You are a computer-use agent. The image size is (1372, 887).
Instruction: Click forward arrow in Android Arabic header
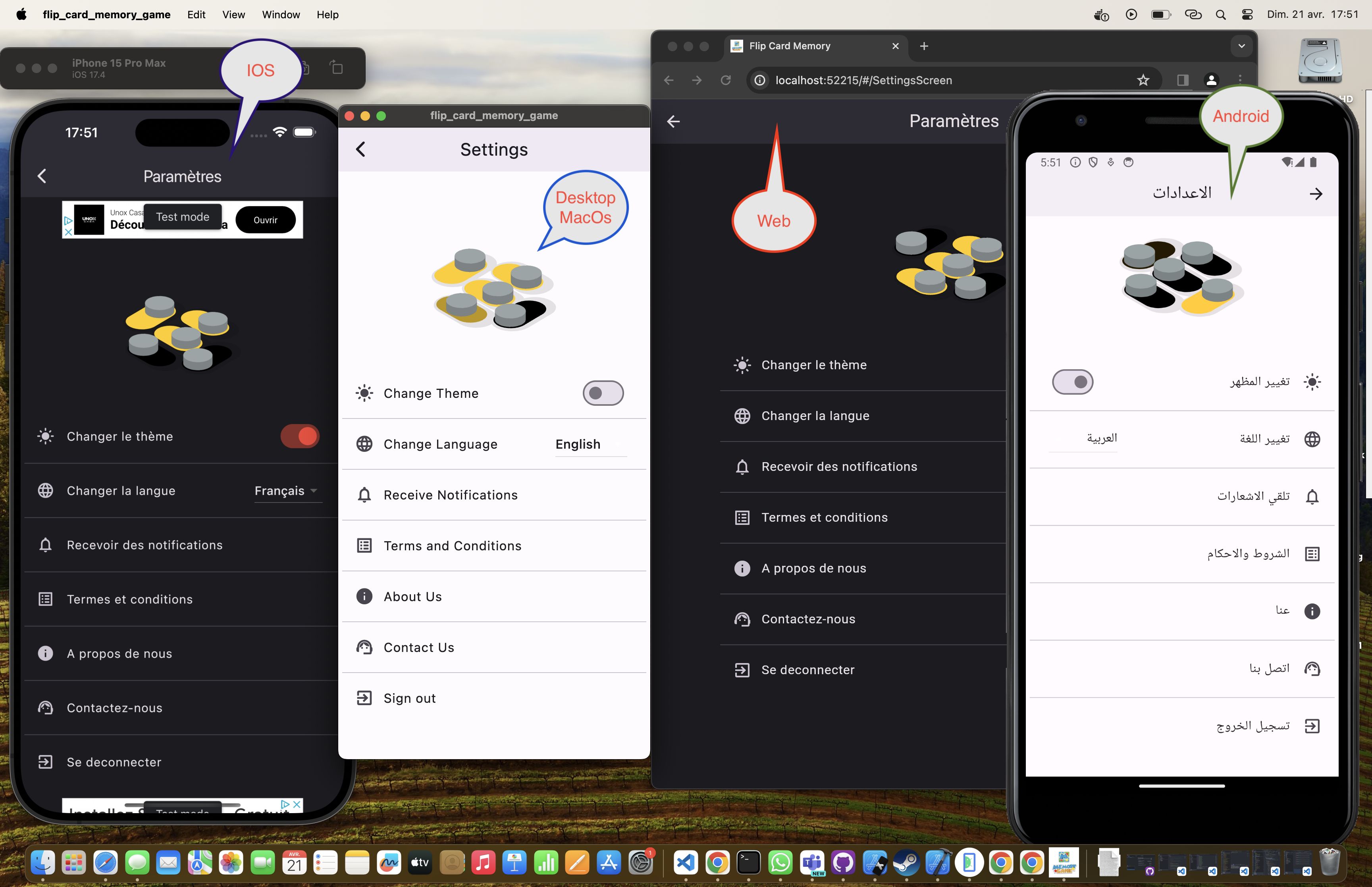click(1316, 193)
